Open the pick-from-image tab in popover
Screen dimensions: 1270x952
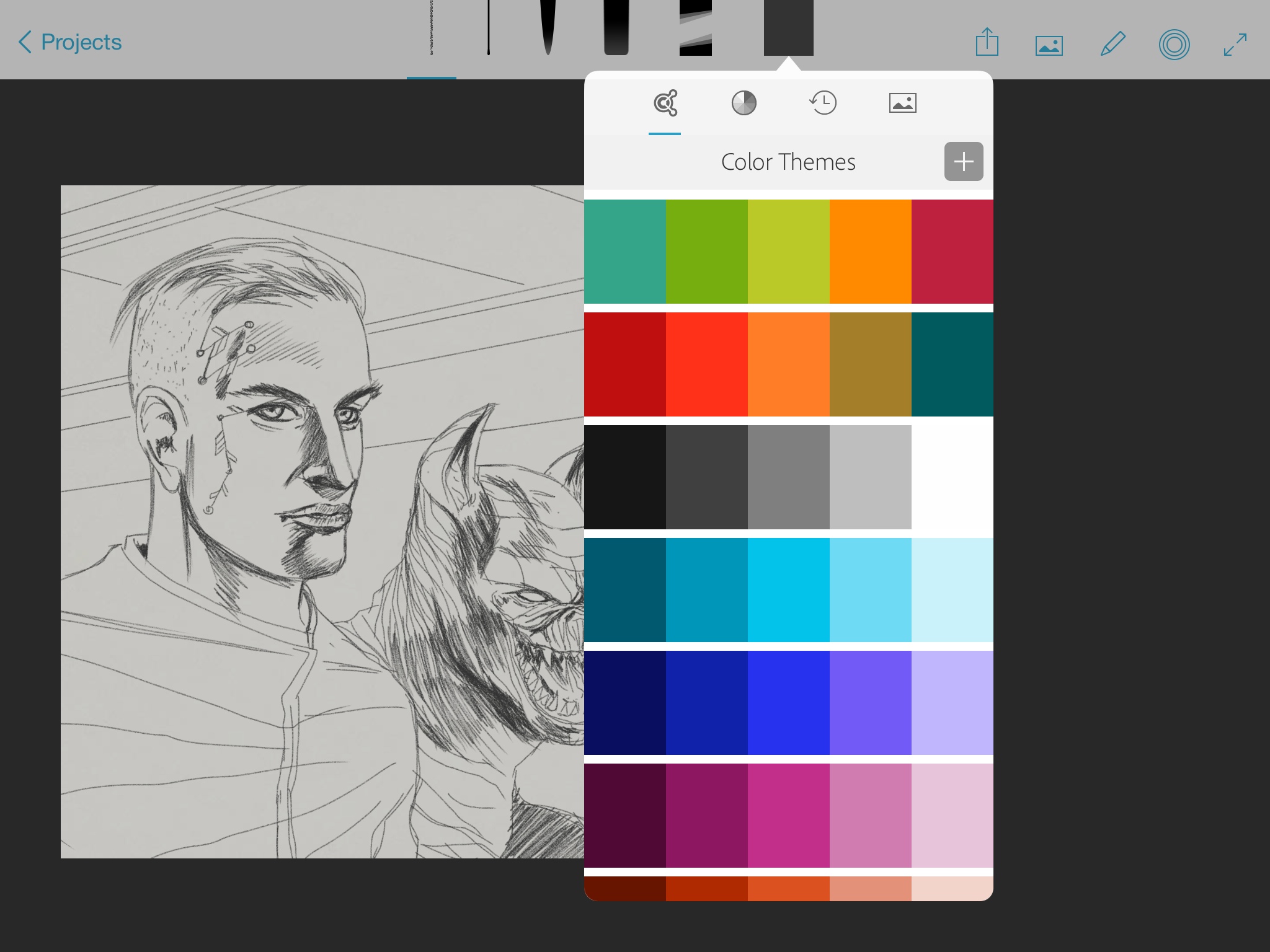(902, 103)
